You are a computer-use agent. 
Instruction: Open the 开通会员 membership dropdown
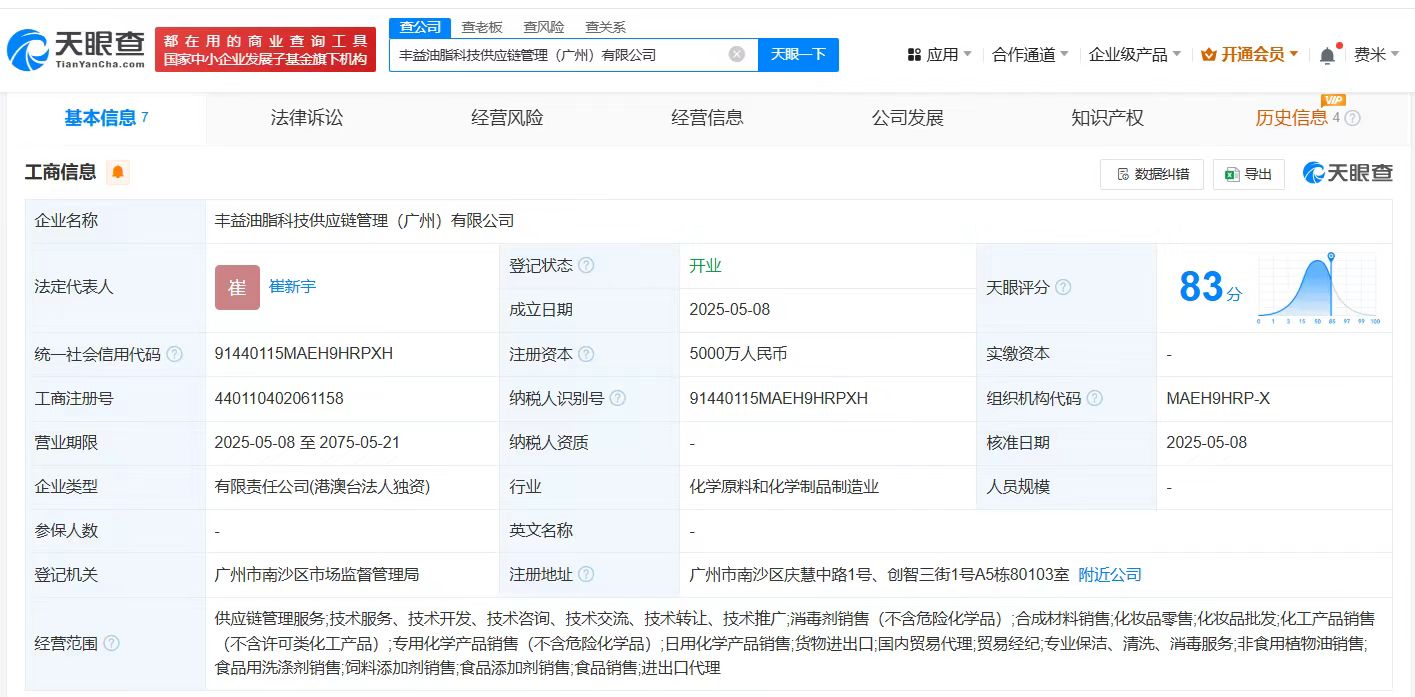tap(1250, 55)
